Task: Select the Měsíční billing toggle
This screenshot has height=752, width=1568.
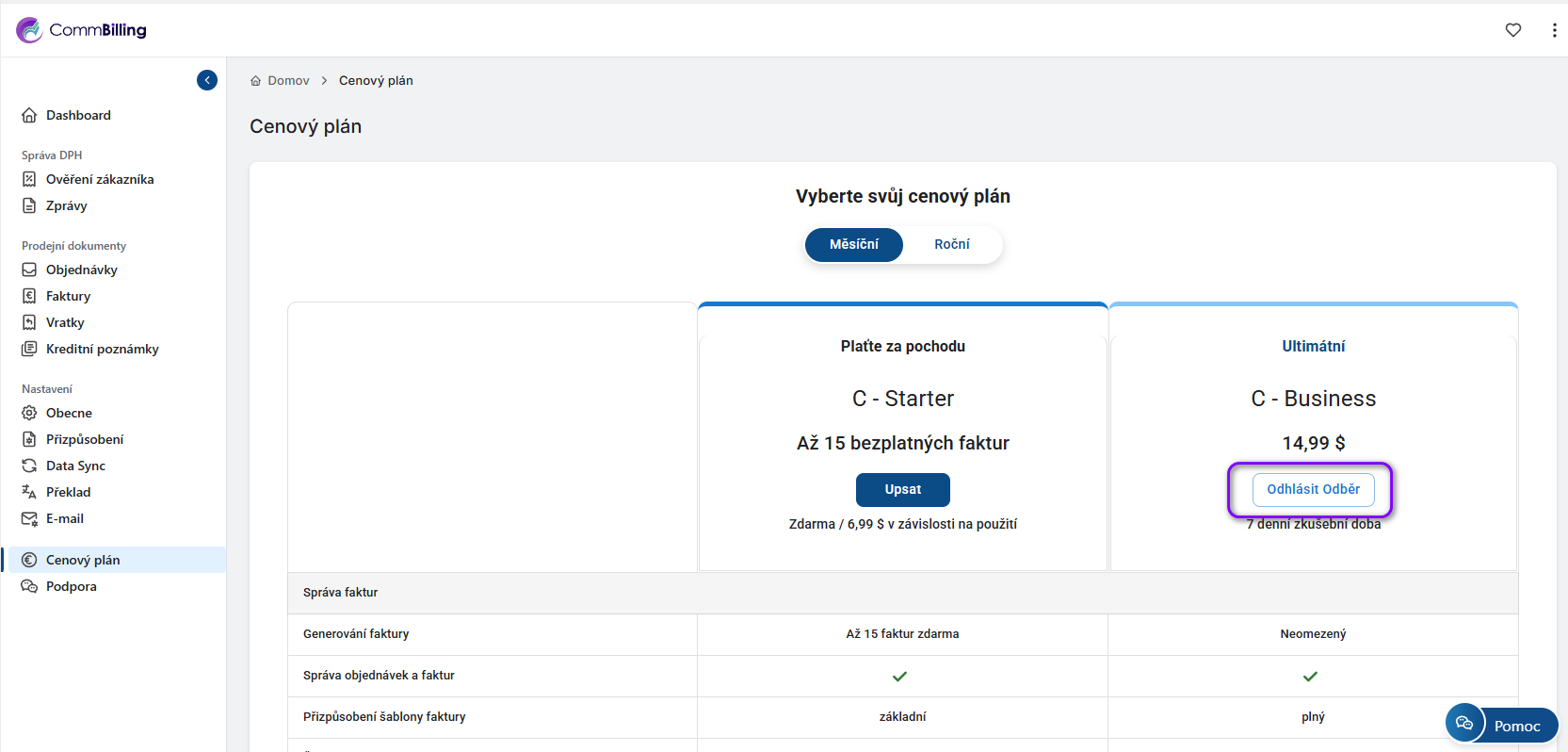Action: coord(853,244)
